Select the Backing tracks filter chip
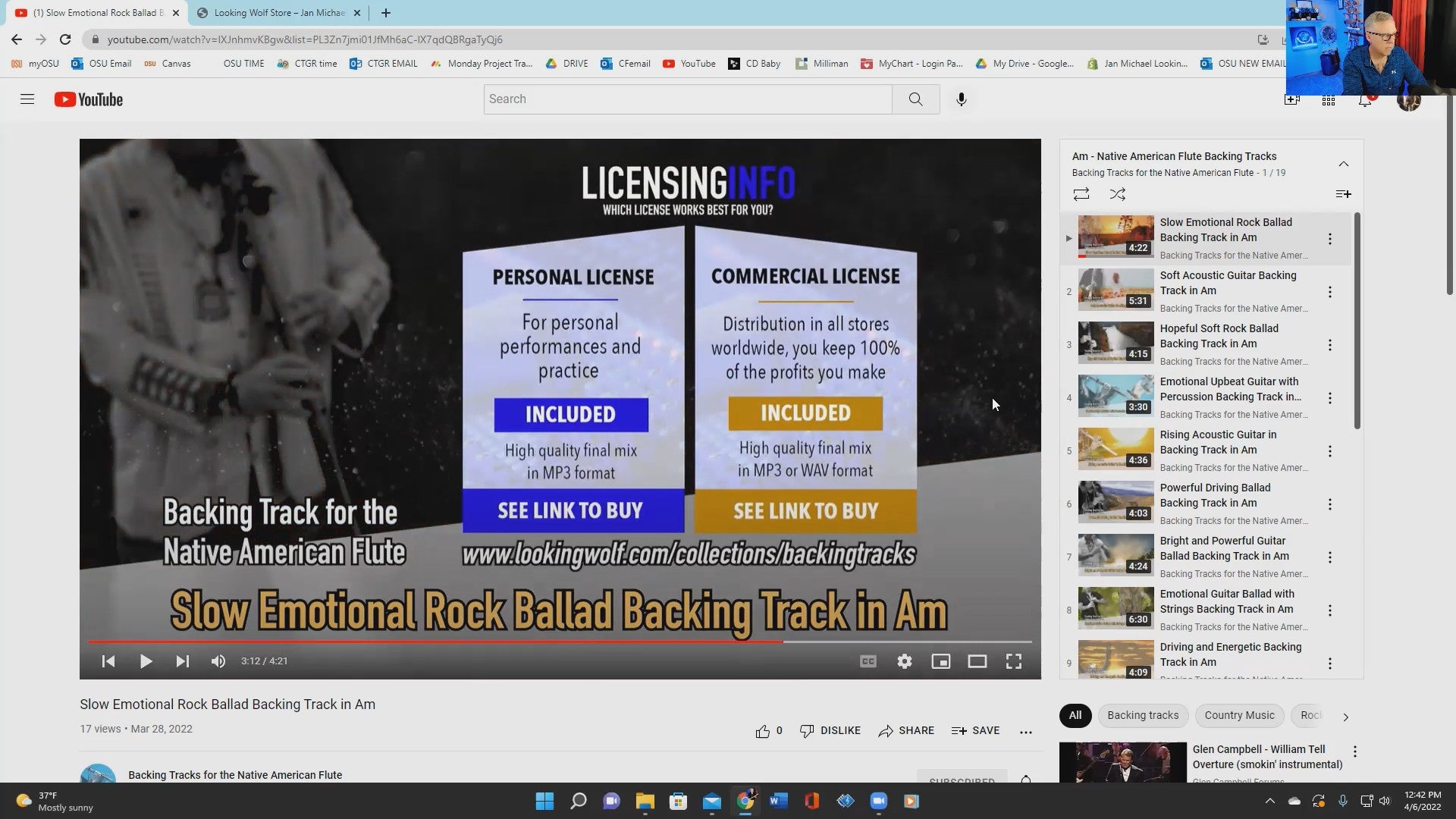1456x819 pixels. 1142,715
